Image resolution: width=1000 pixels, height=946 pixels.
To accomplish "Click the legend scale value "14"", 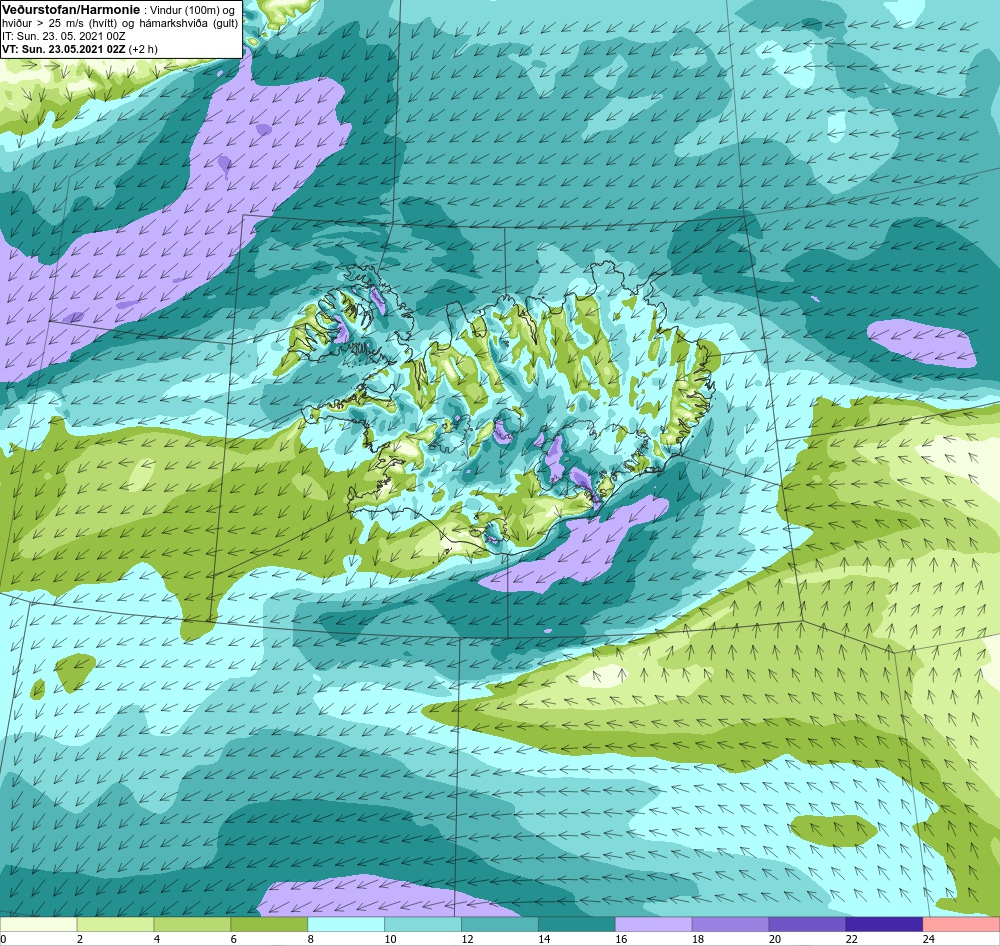I will 544,939.
